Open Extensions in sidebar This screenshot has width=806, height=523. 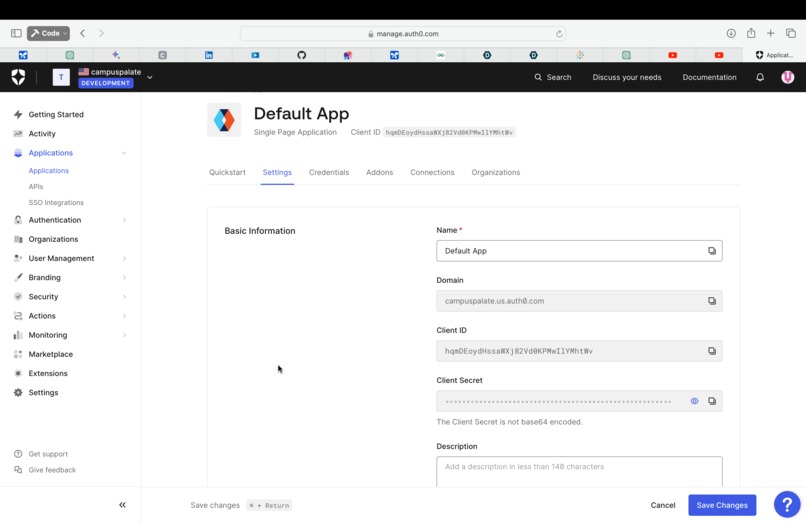pos(48,373)
